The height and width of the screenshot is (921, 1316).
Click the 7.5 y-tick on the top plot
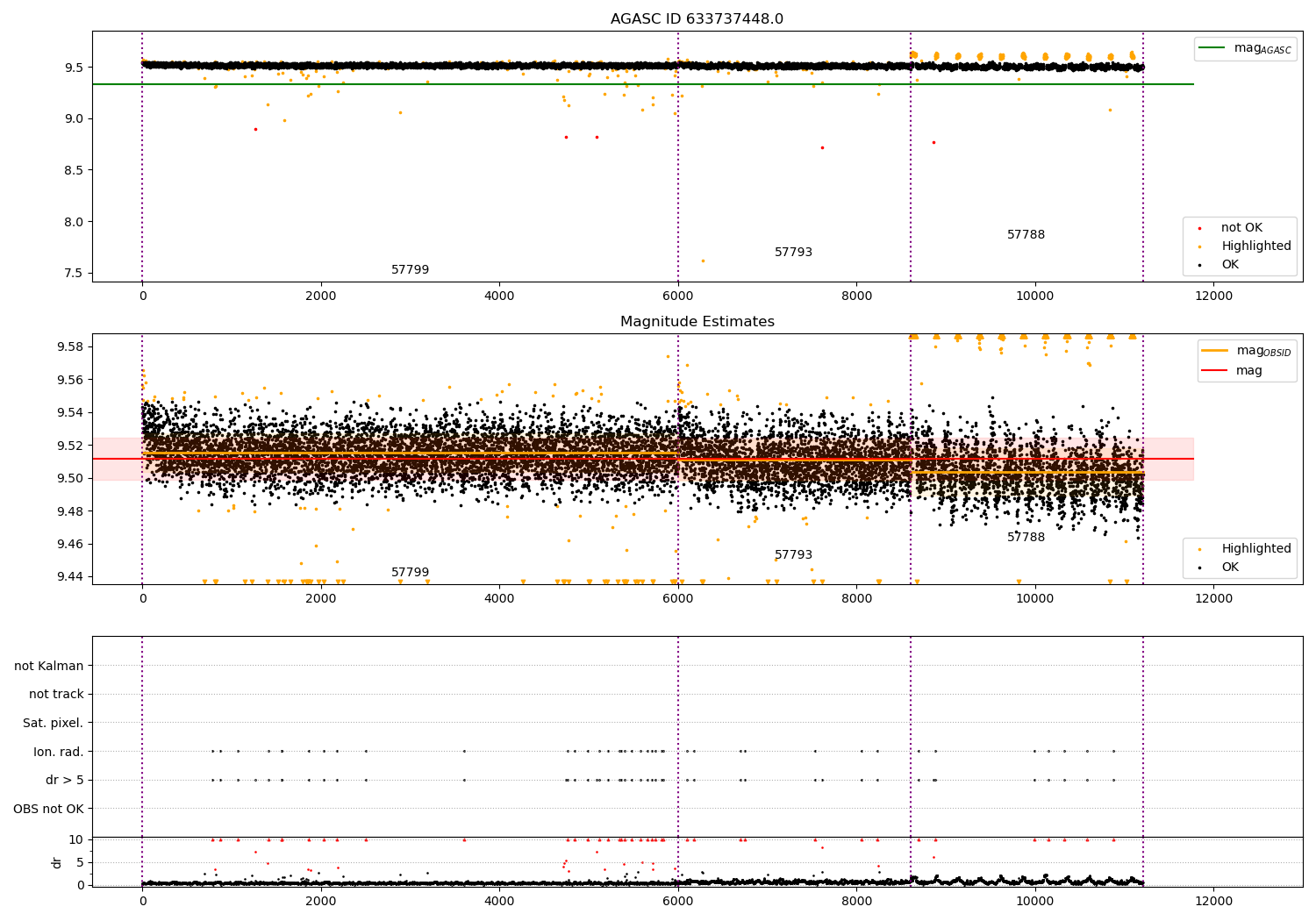(x=73, y=274)
